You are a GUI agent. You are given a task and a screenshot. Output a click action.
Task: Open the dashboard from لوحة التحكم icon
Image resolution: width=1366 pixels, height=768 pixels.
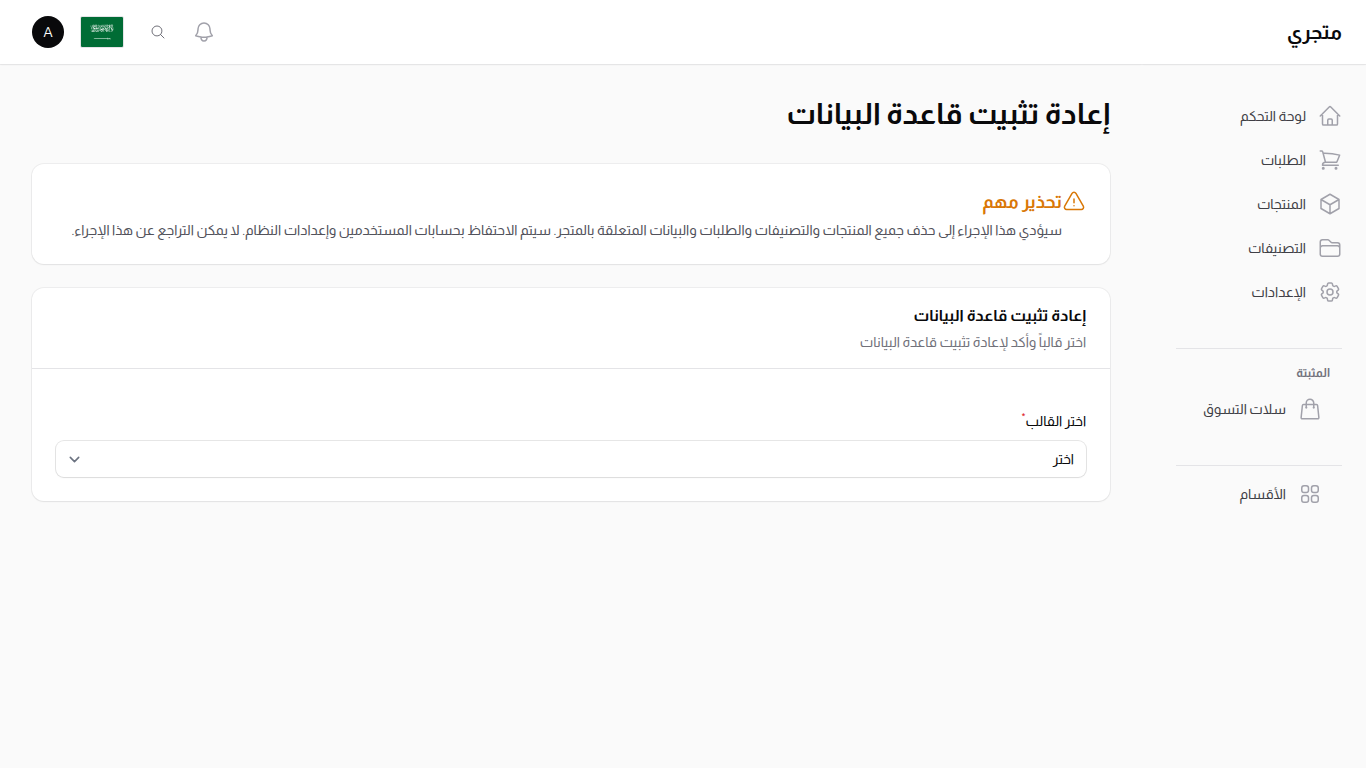point(1330,115)
